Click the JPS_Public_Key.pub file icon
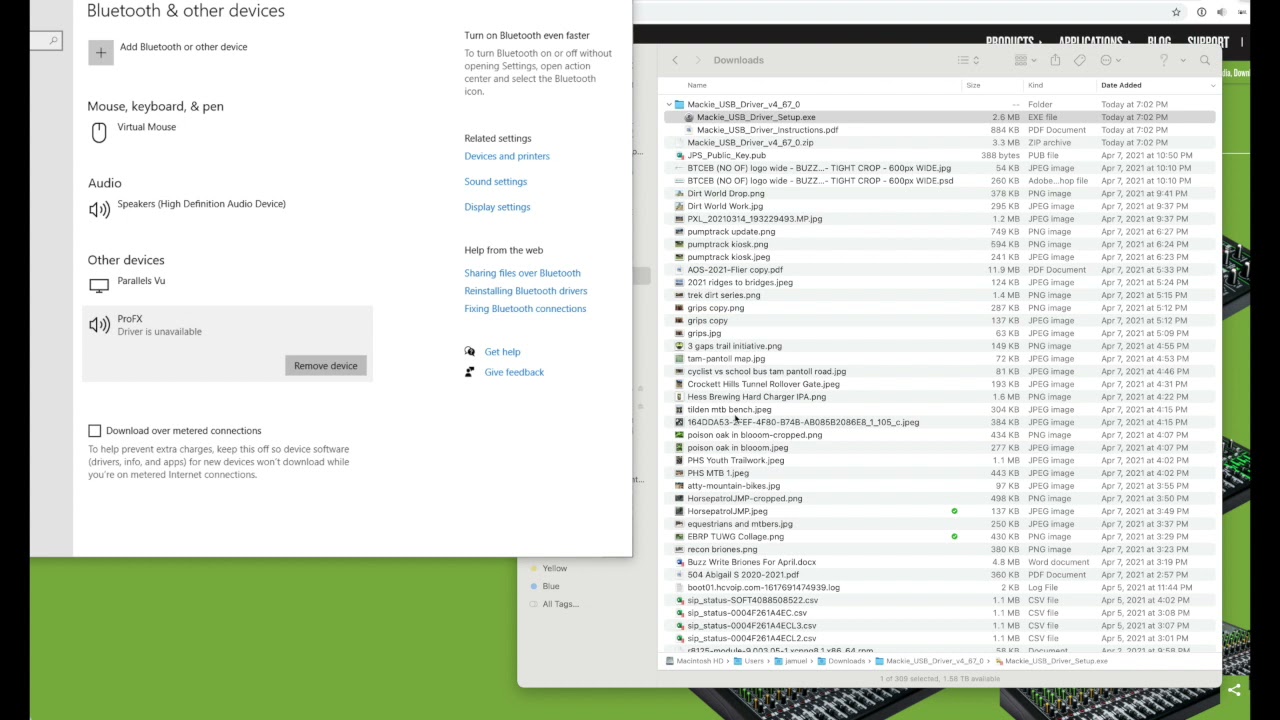 680,155
